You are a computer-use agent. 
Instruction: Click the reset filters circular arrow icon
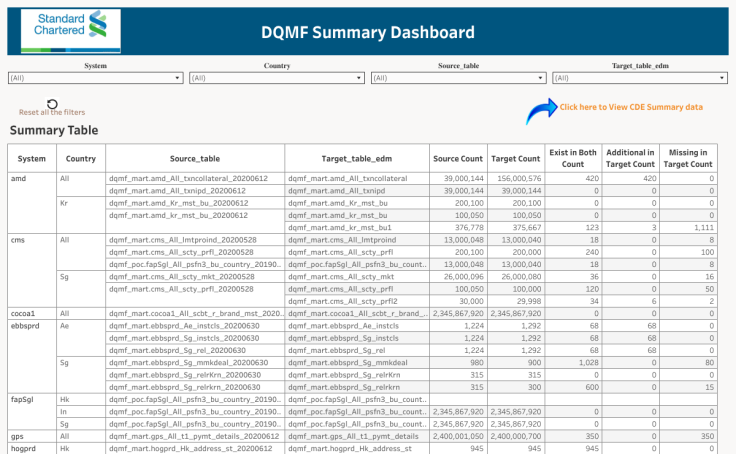tap(52, 103)
